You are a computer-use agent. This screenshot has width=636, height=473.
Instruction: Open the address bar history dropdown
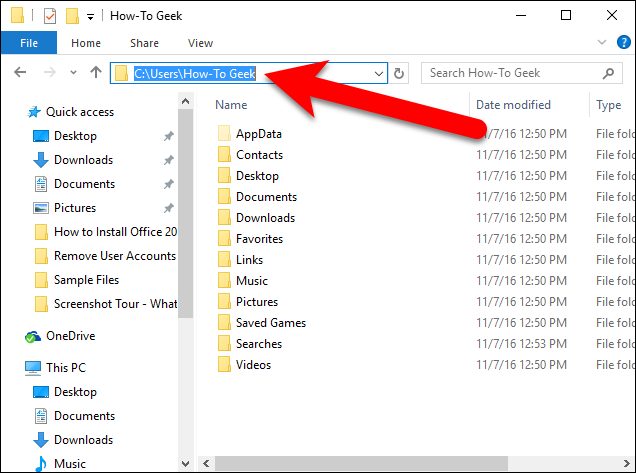coord(378,73)
